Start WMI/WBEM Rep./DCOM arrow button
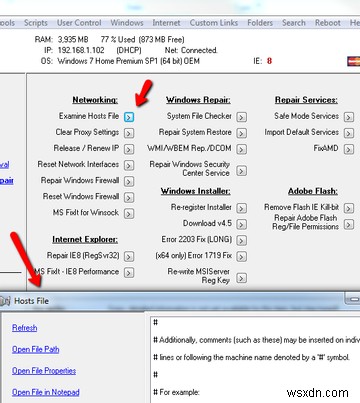This screenshot has width=360, height=403. tap(241, 149)
